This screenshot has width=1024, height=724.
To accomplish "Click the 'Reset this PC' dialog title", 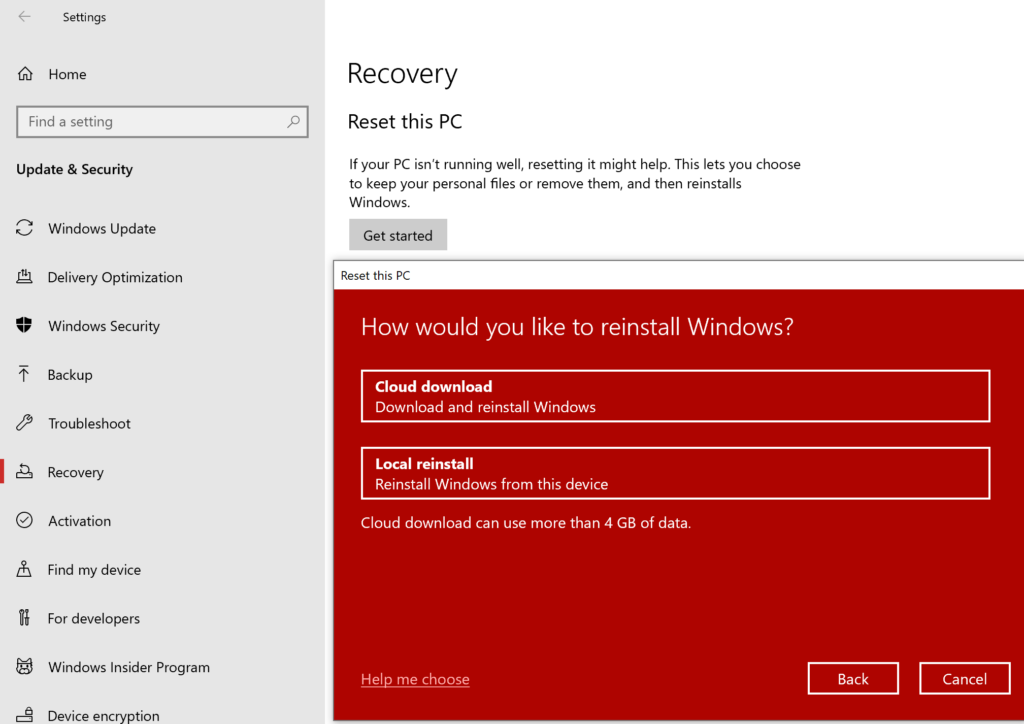I will point(376,275).
